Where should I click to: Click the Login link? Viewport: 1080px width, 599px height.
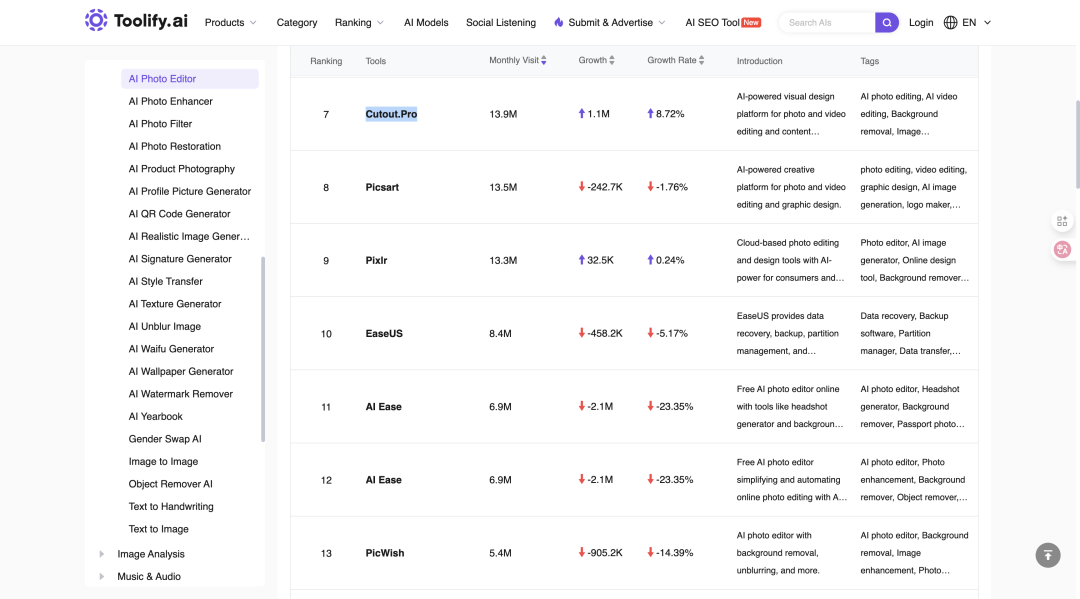point(921,23)
